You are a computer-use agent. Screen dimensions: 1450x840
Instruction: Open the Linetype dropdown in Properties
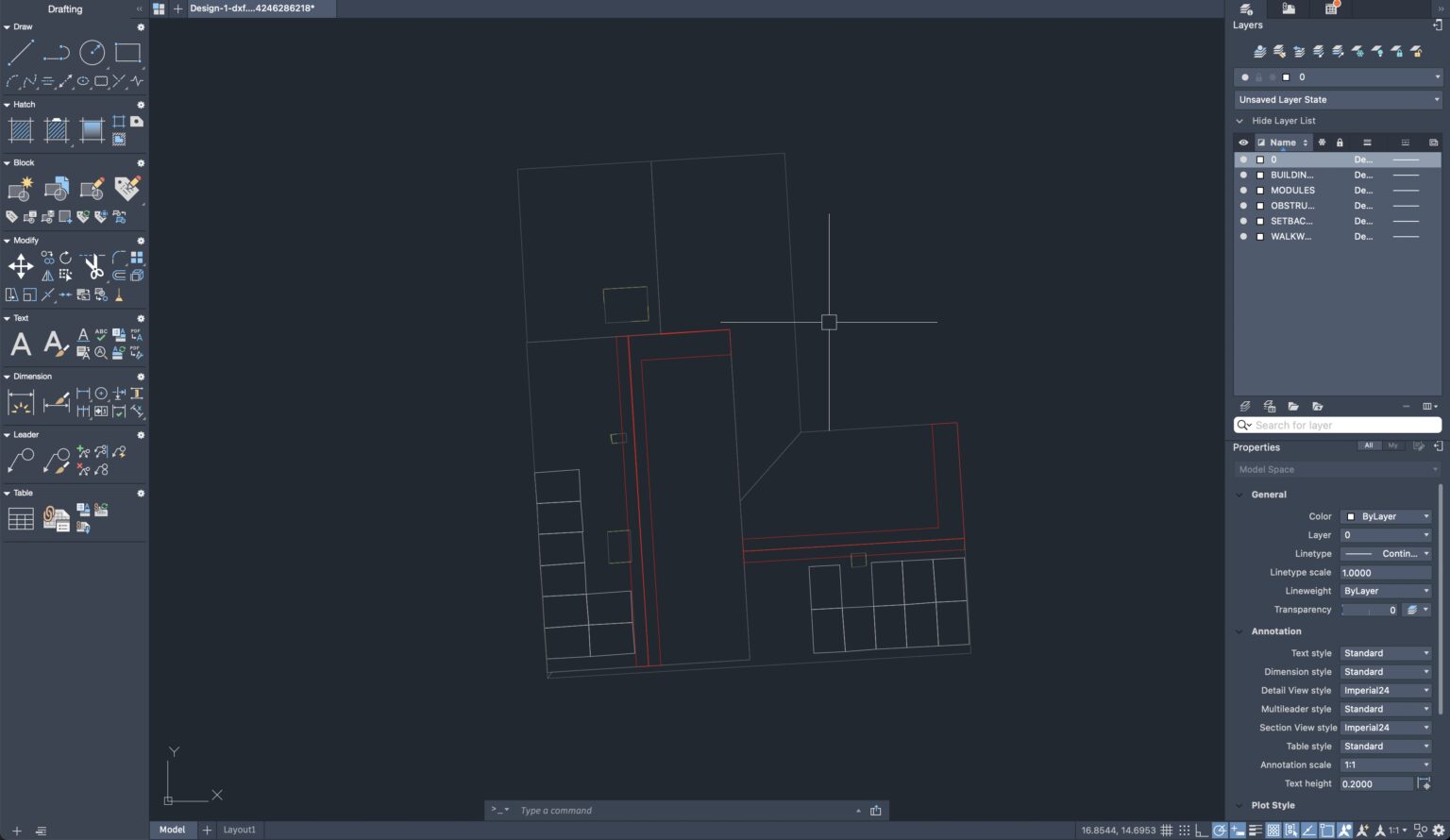pos(1385,553)
